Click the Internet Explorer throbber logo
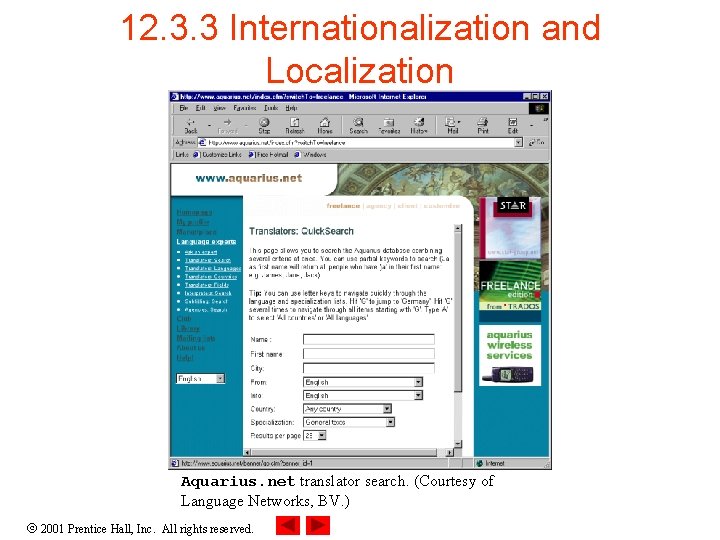 click(x=538, y=108)
